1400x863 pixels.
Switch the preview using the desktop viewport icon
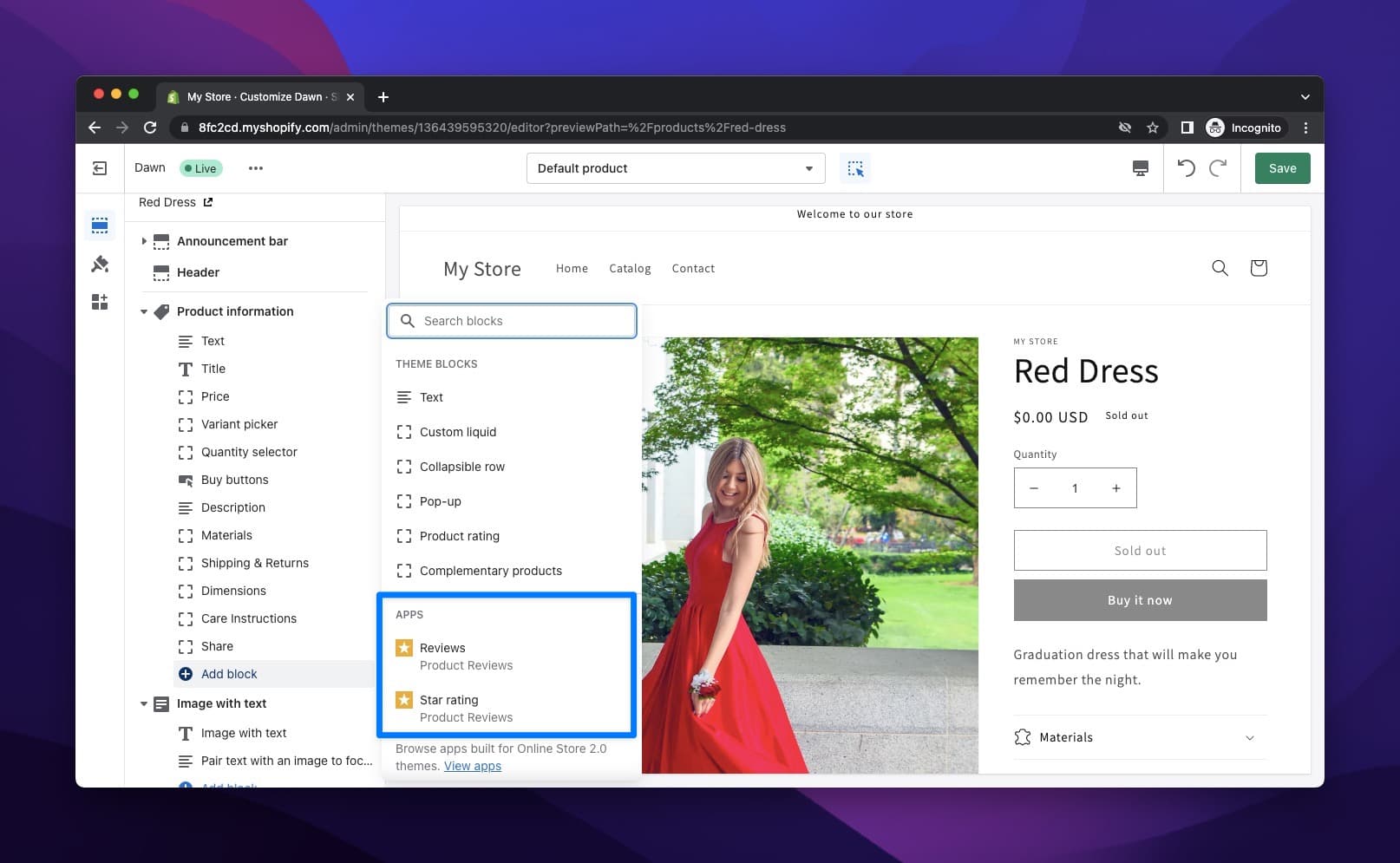(1141, 168)
